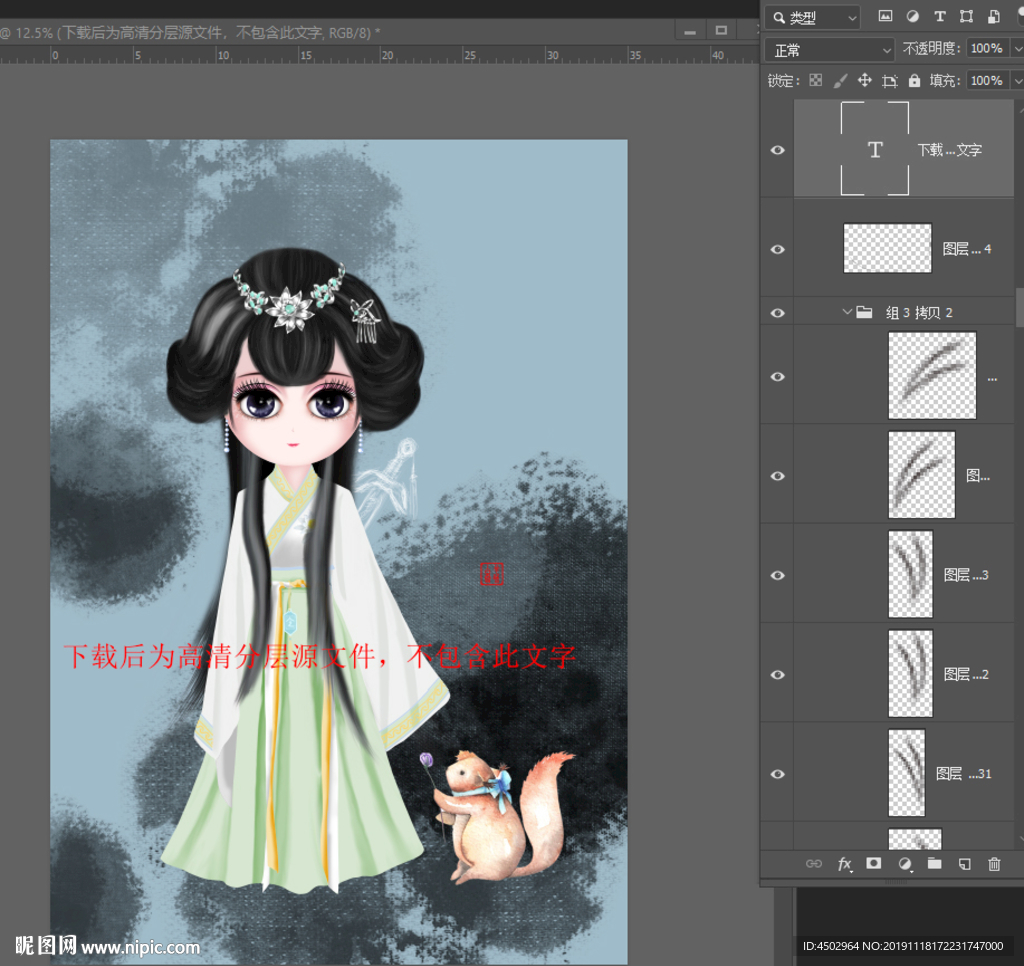Lock all layer attributes
Viewport: 1024px width, 966px height.
coord(914,80)
